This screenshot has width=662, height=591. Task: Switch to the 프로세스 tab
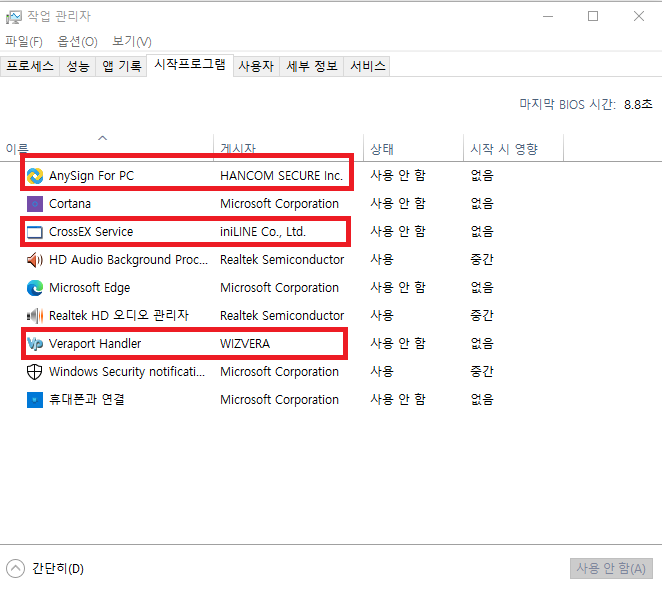[x=30, y=66]
